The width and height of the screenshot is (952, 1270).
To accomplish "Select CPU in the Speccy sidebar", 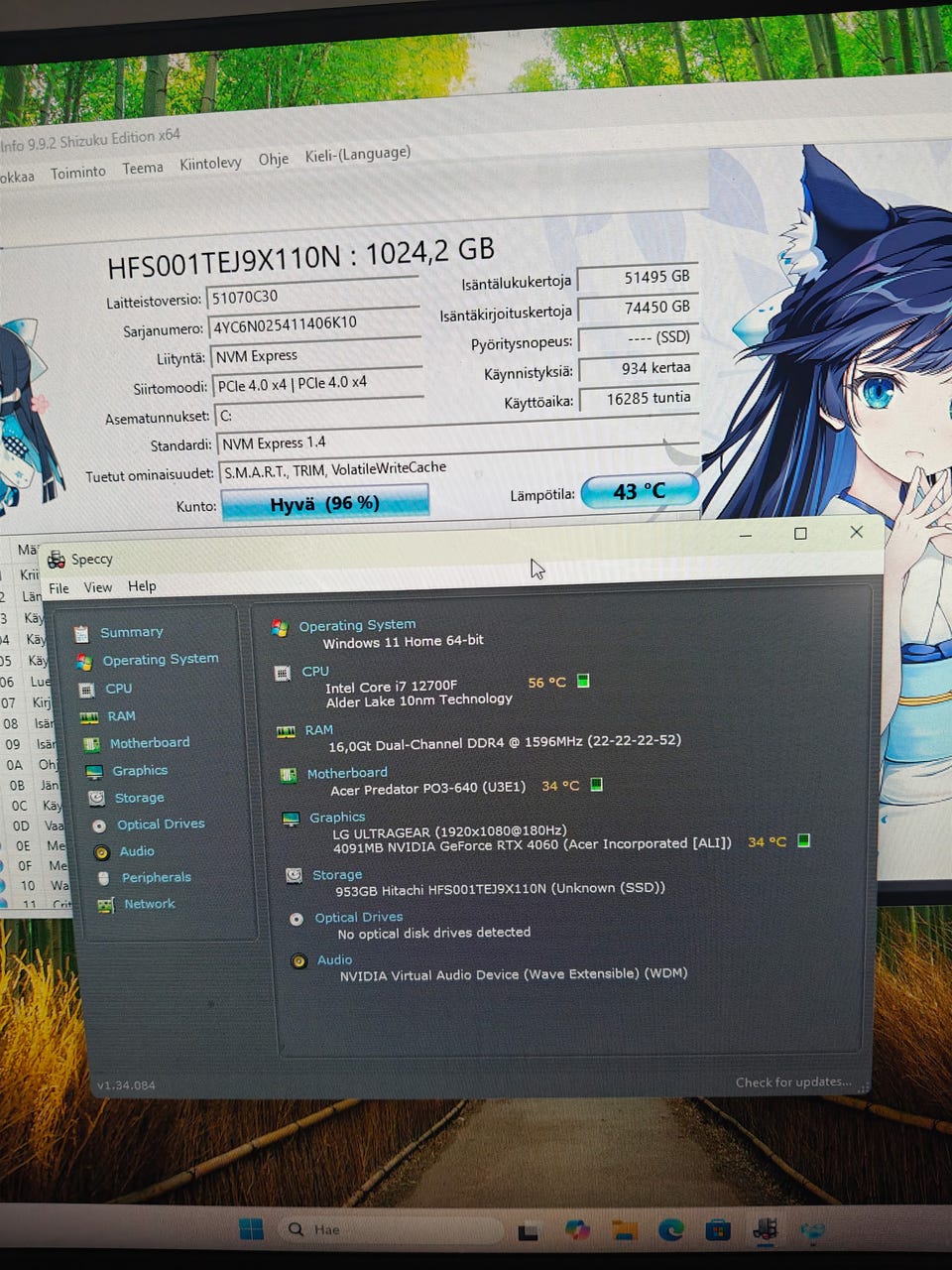I will click(118, 688).
